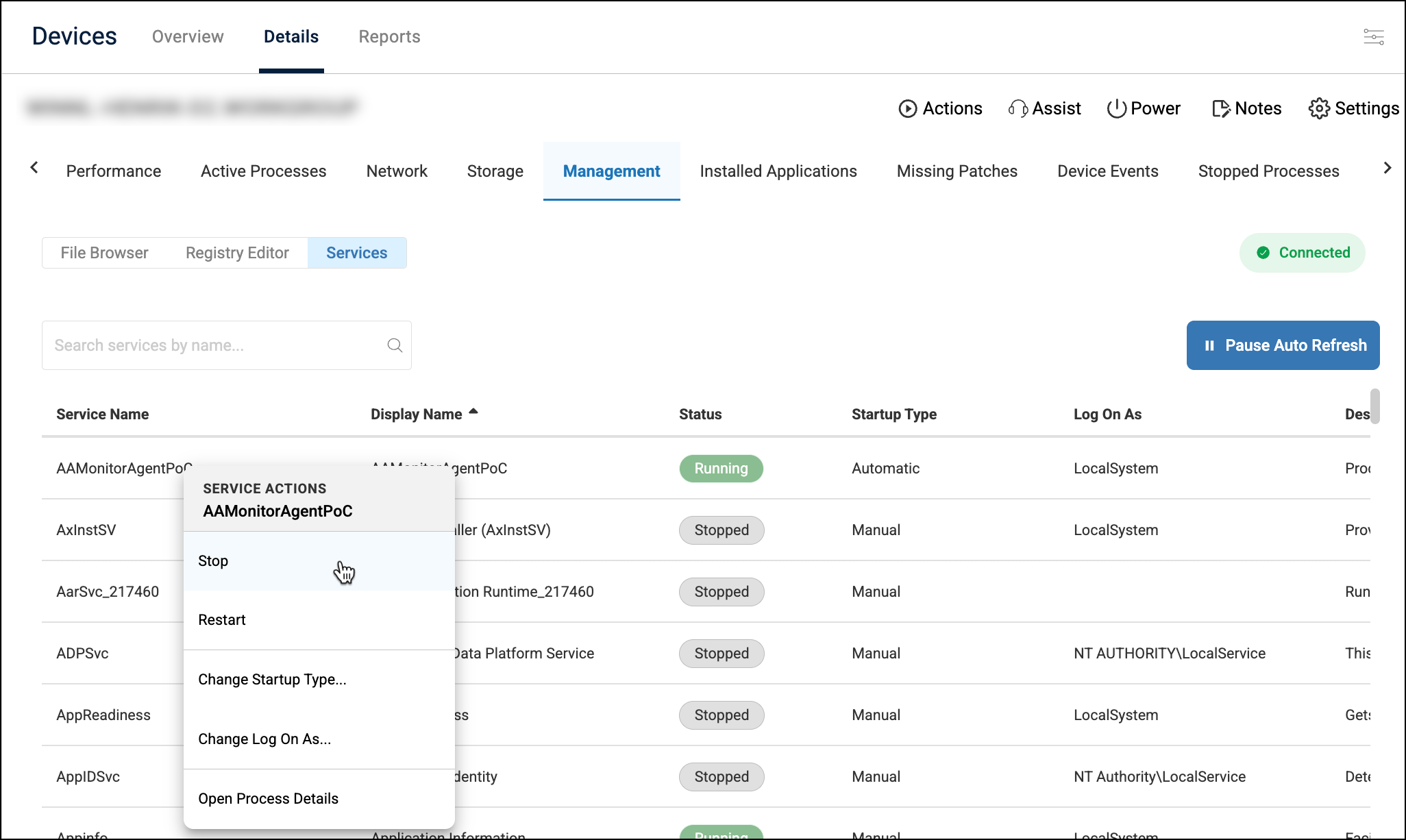The height and width of the screenshot is (840, 1406).
Task: Click the pause icon in Pause Auto Refresh
Action: 1209,346
